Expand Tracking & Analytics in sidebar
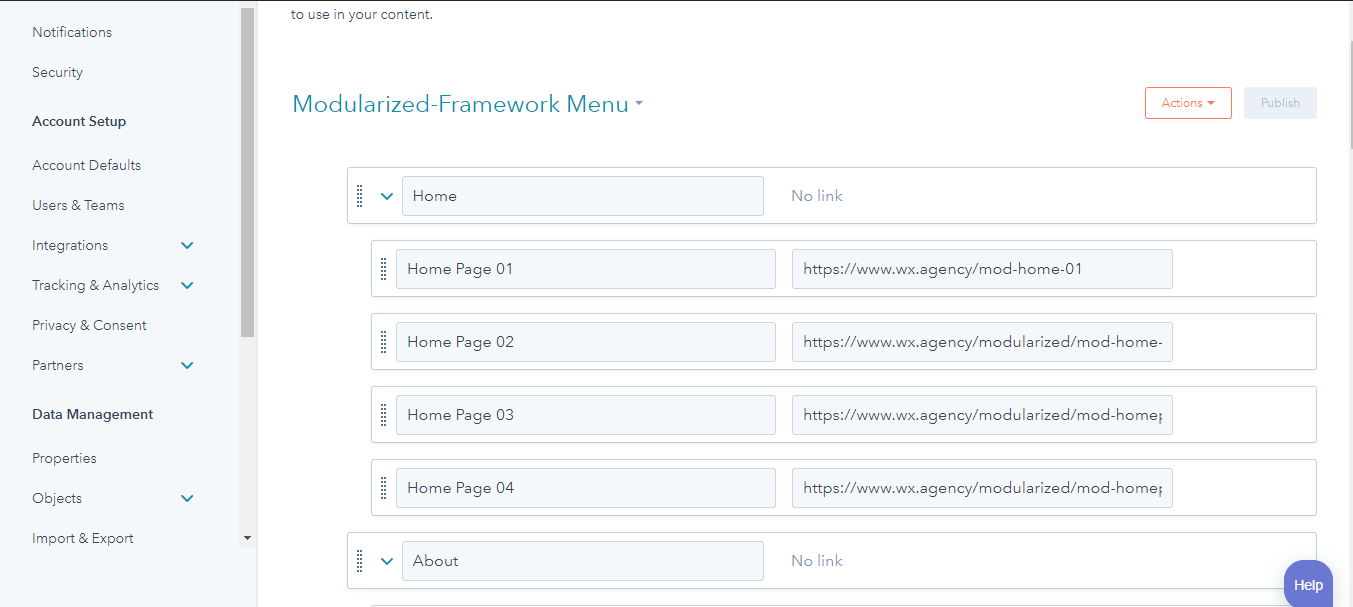This screenshot has width=1353, height=607. (187, 285)
